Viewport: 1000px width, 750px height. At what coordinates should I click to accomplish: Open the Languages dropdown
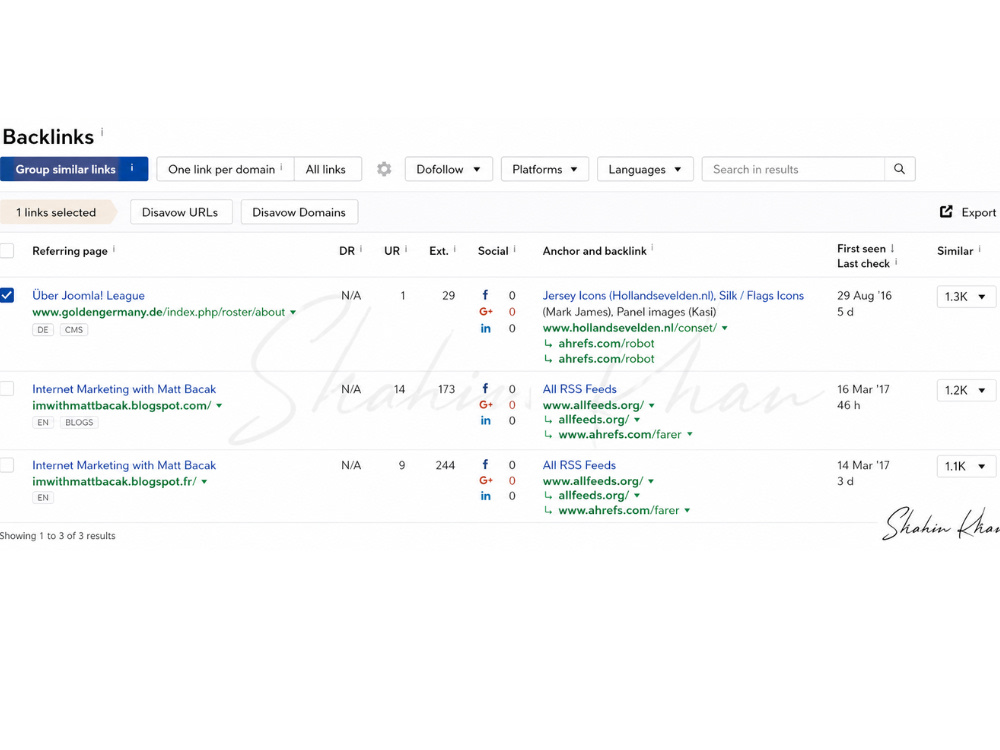pos(645,169)
